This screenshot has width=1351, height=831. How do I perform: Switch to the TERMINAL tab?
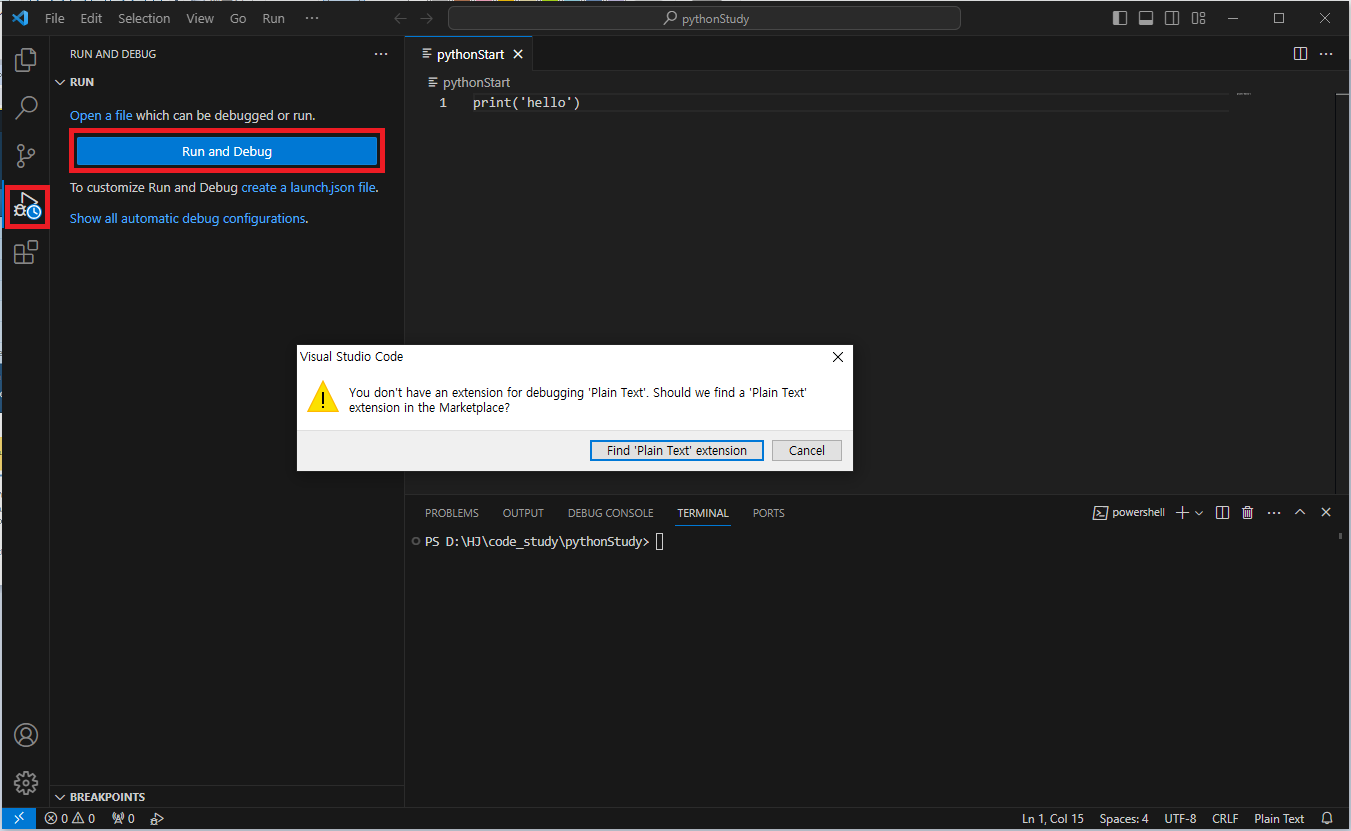[x=703, y=513]
